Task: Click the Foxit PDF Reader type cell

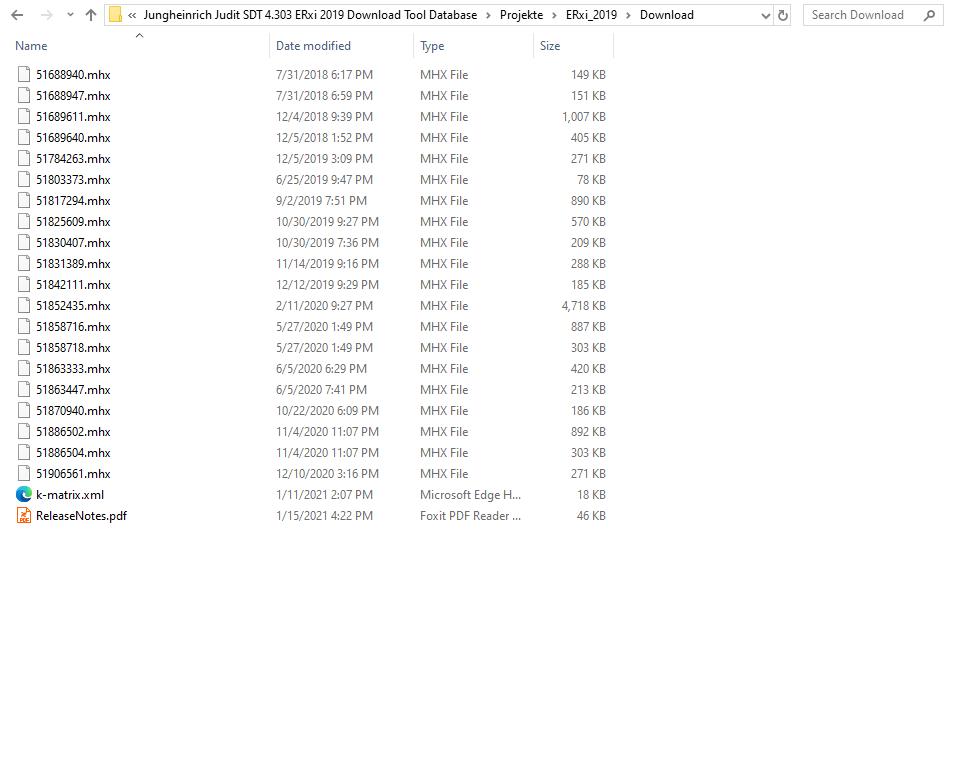Action: [470, 515]
